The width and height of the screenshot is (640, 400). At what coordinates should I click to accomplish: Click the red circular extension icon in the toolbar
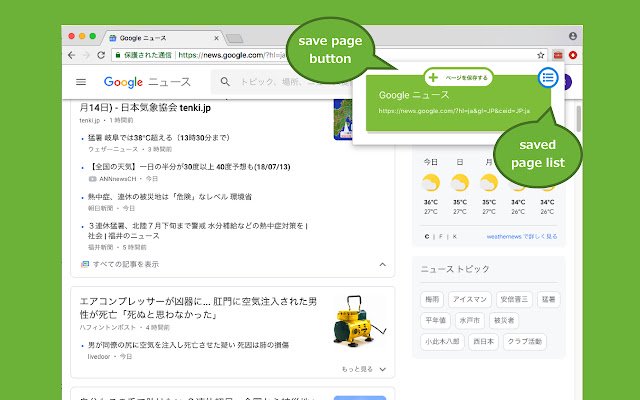(573, 55)
